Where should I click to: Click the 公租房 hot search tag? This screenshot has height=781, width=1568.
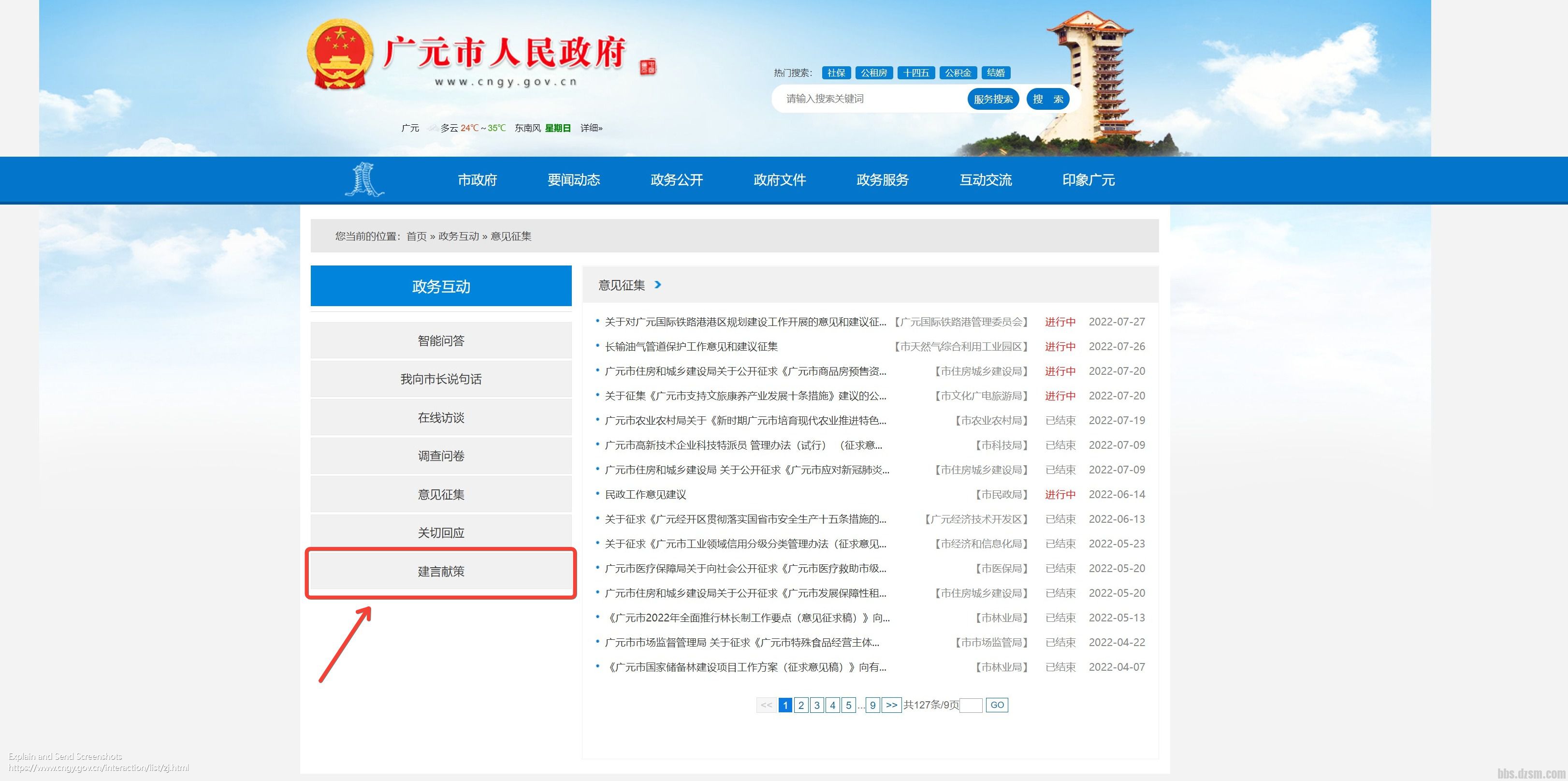point(875,73)
